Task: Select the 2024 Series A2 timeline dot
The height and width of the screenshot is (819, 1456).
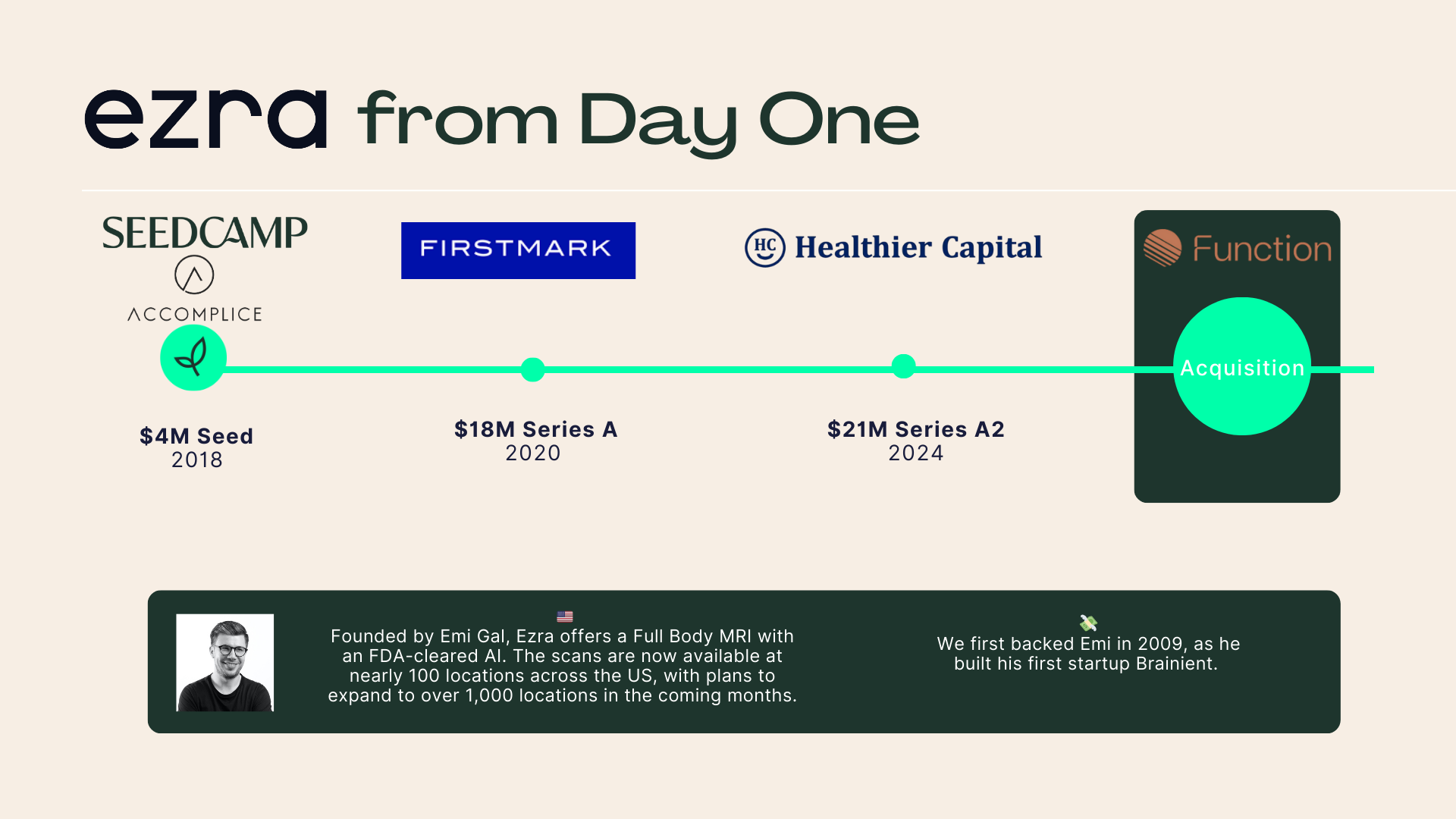Action: 903,366
